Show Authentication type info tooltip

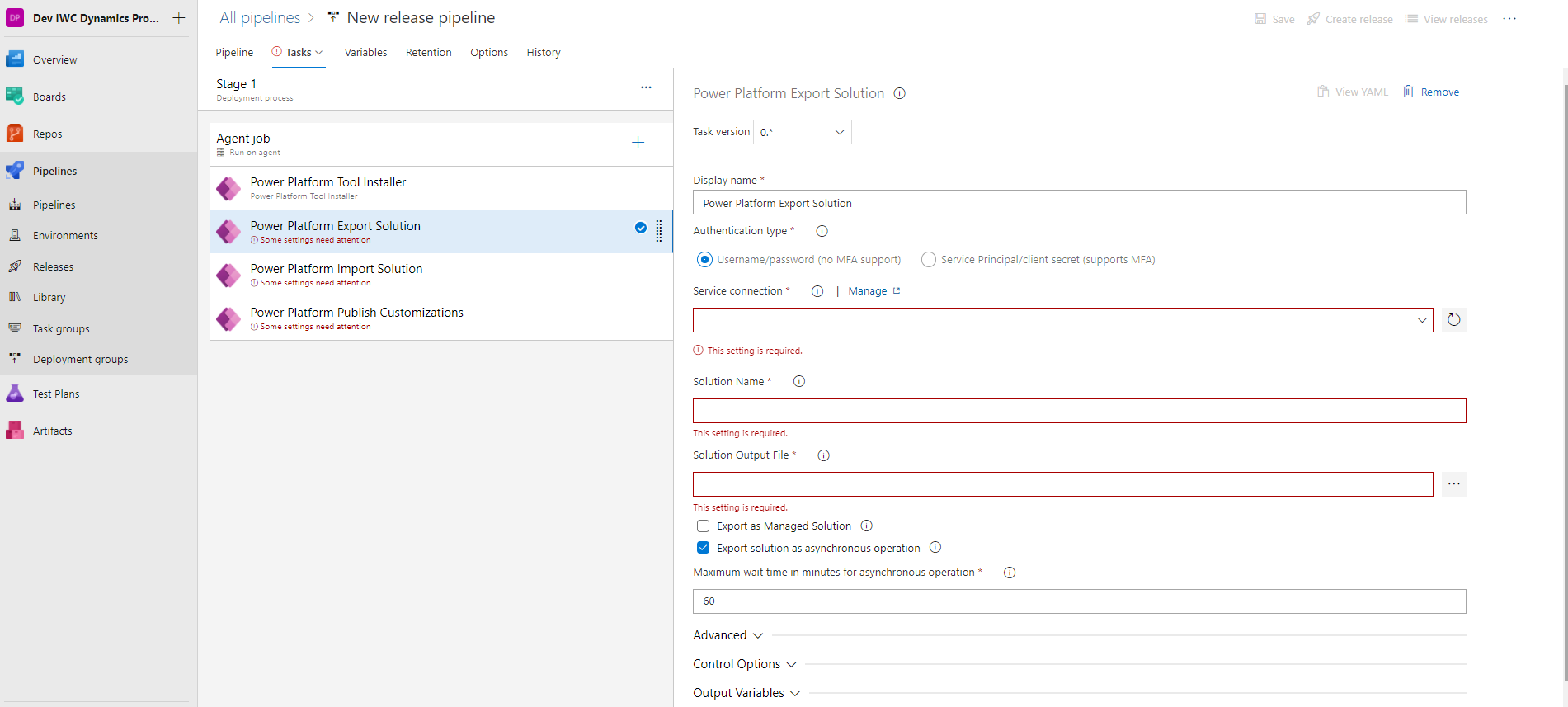point(822,231)
